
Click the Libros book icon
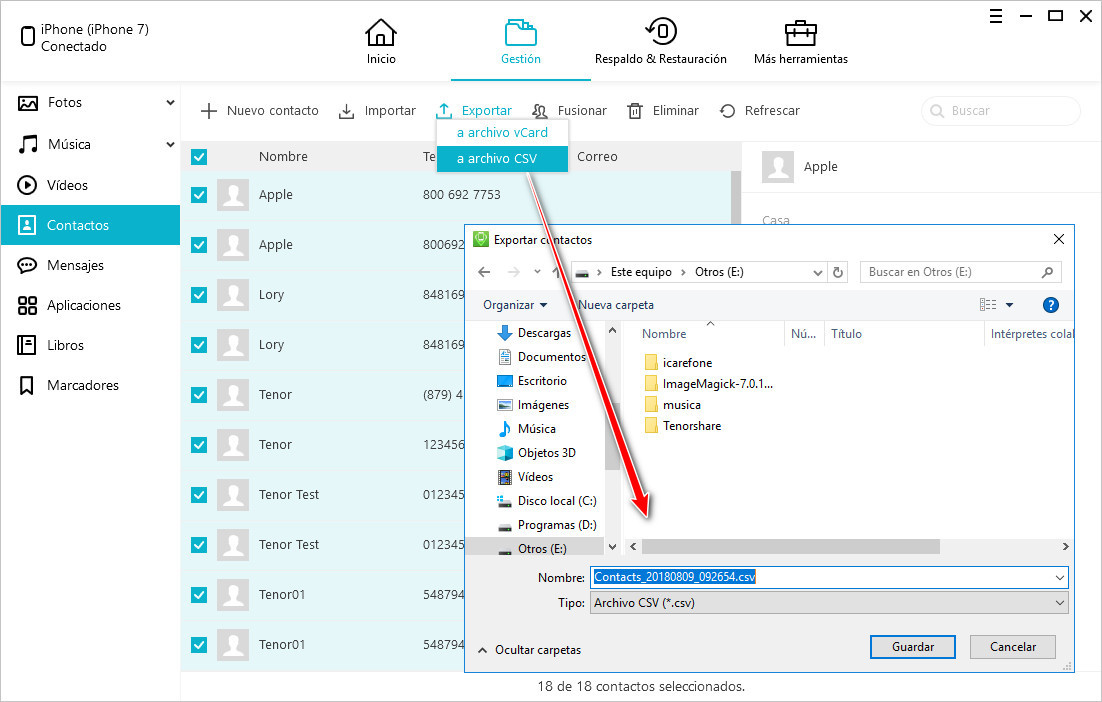pos(27,345)
